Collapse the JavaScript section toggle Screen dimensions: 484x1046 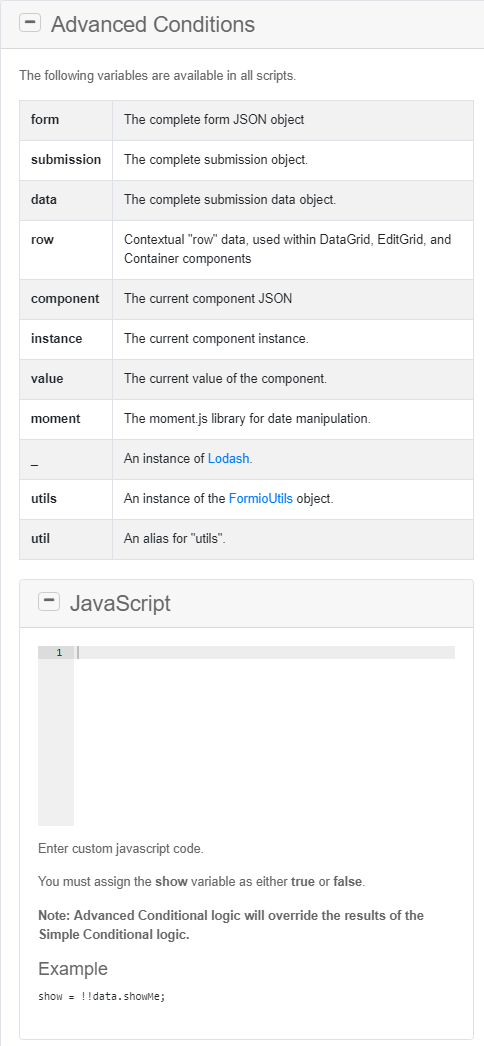coord(49,602)
